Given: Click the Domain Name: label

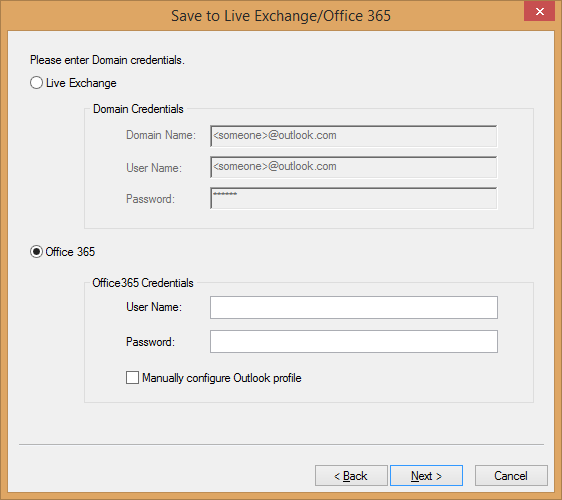Looking at the screenshot, I should 161,135.
